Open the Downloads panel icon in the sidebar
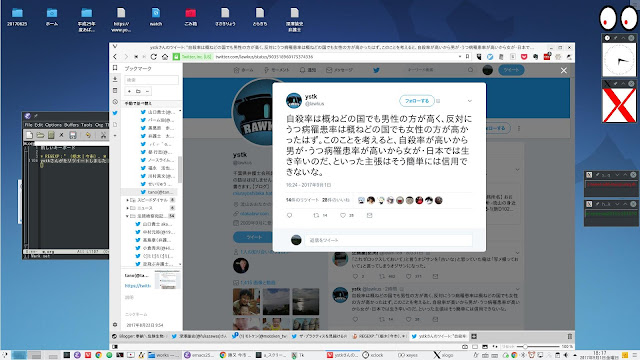 [115, 79]
